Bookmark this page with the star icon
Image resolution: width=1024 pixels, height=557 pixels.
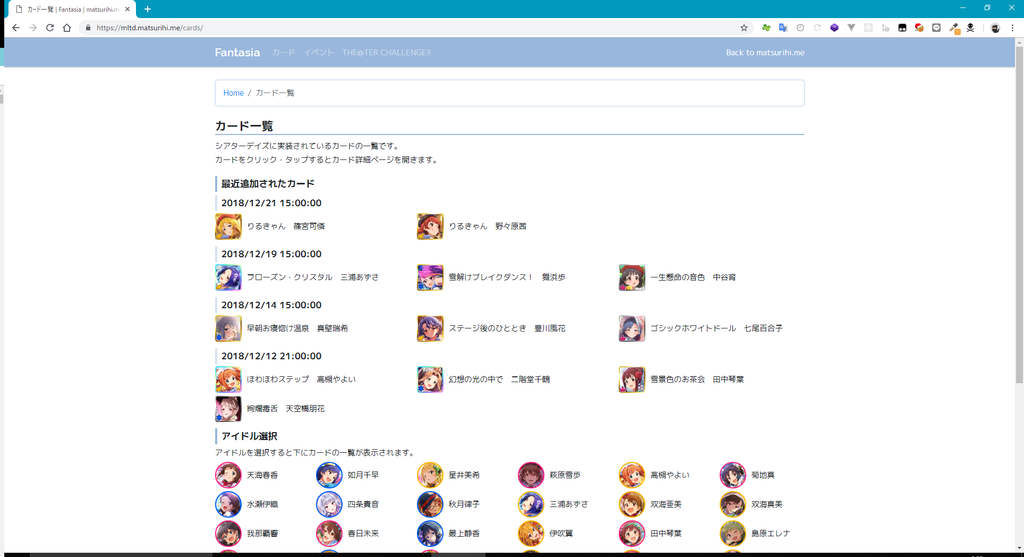[x=744, y=28]
